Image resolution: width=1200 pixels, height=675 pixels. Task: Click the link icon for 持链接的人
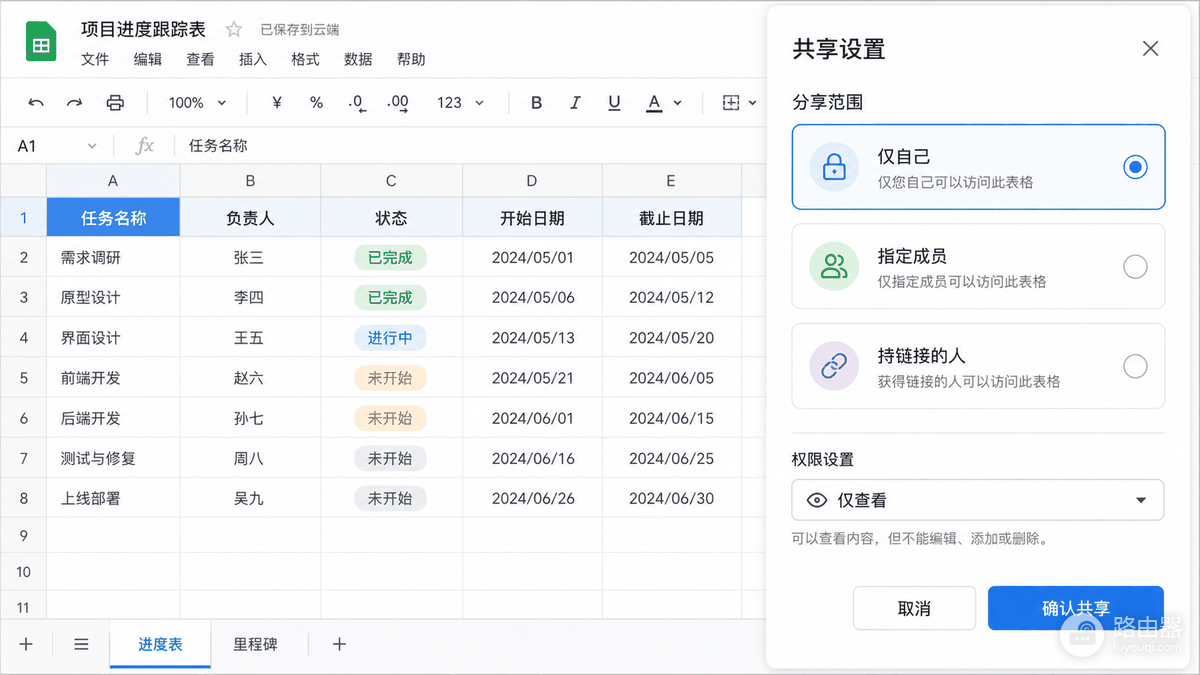click(834, 366)
